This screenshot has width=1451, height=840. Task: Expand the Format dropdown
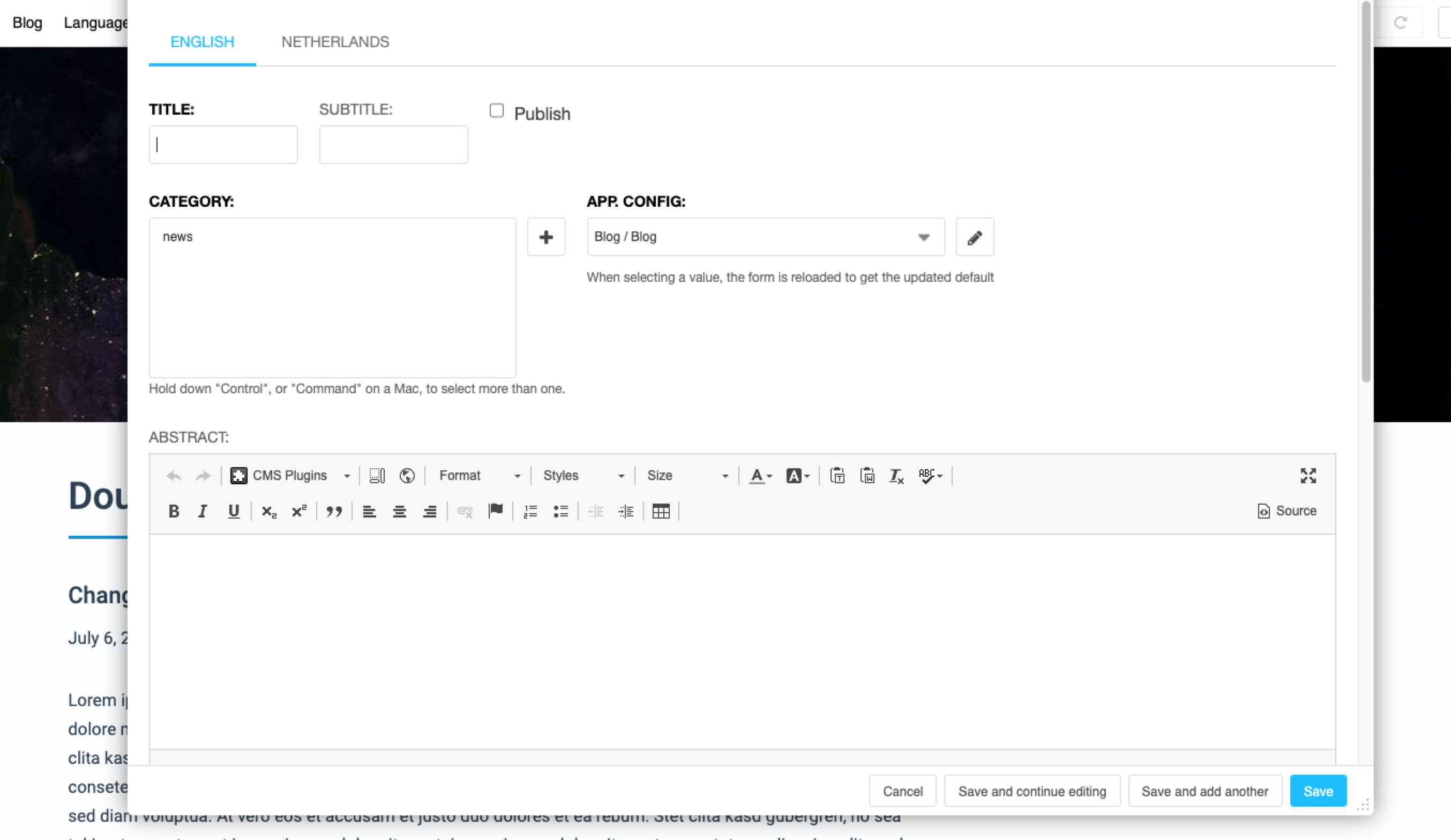tap(478, 476)
